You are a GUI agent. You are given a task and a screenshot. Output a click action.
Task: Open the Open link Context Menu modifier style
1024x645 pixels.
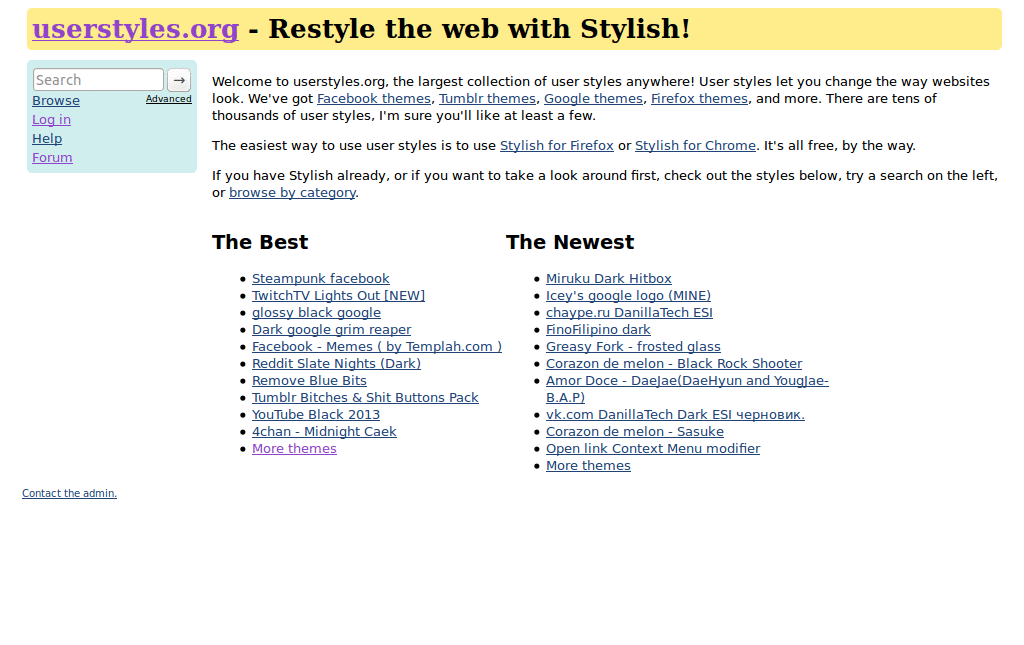click(x=653, y=448)
